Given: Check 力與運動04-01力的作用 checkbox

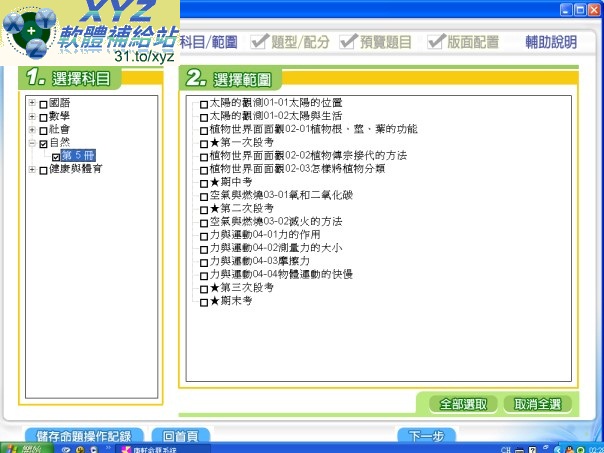Looking at the screenshot, I should pos(204,237).
